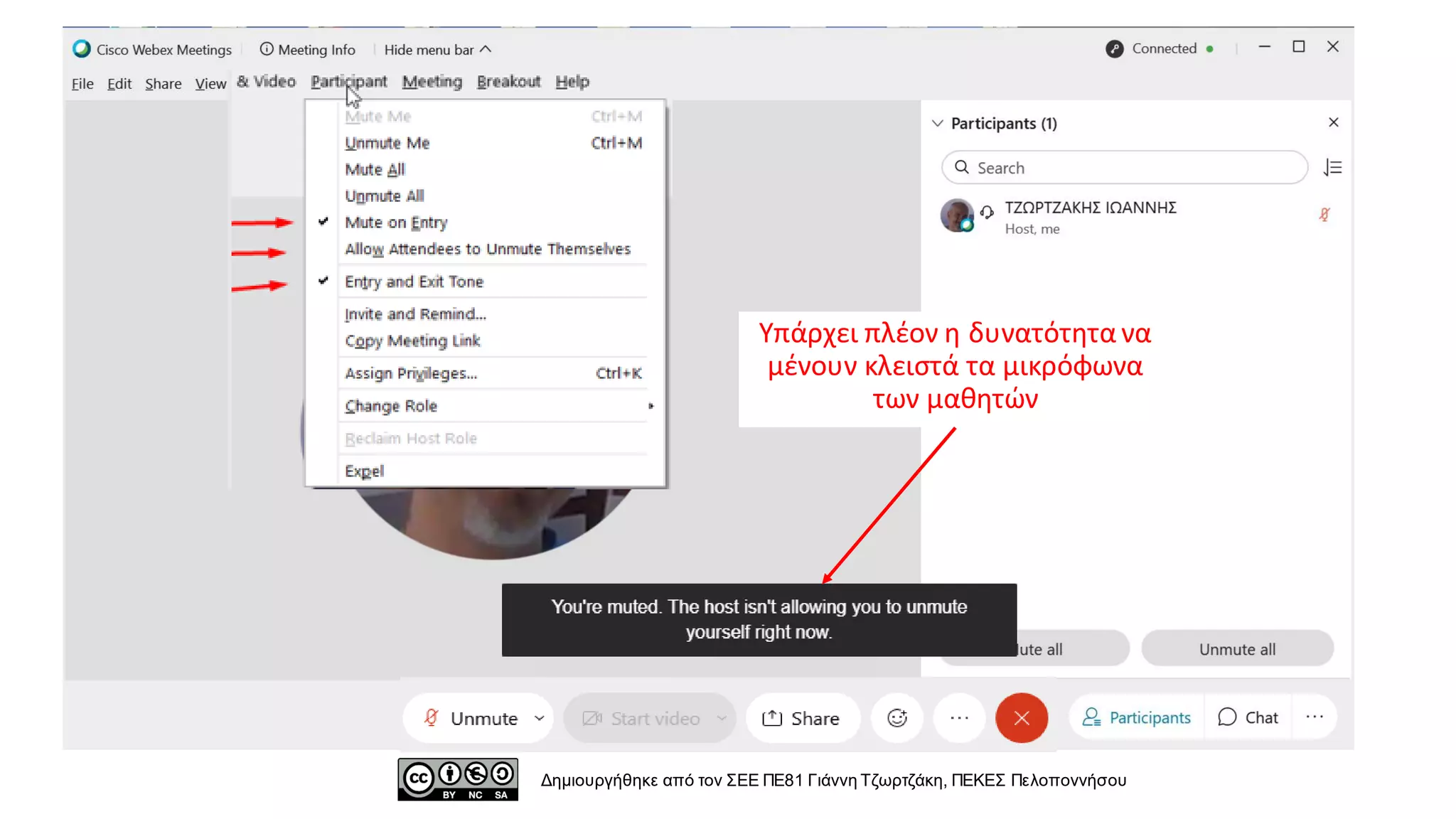Click the Share content button
The width and height of the screenshot is (1456, 819).
click(801, 718)
